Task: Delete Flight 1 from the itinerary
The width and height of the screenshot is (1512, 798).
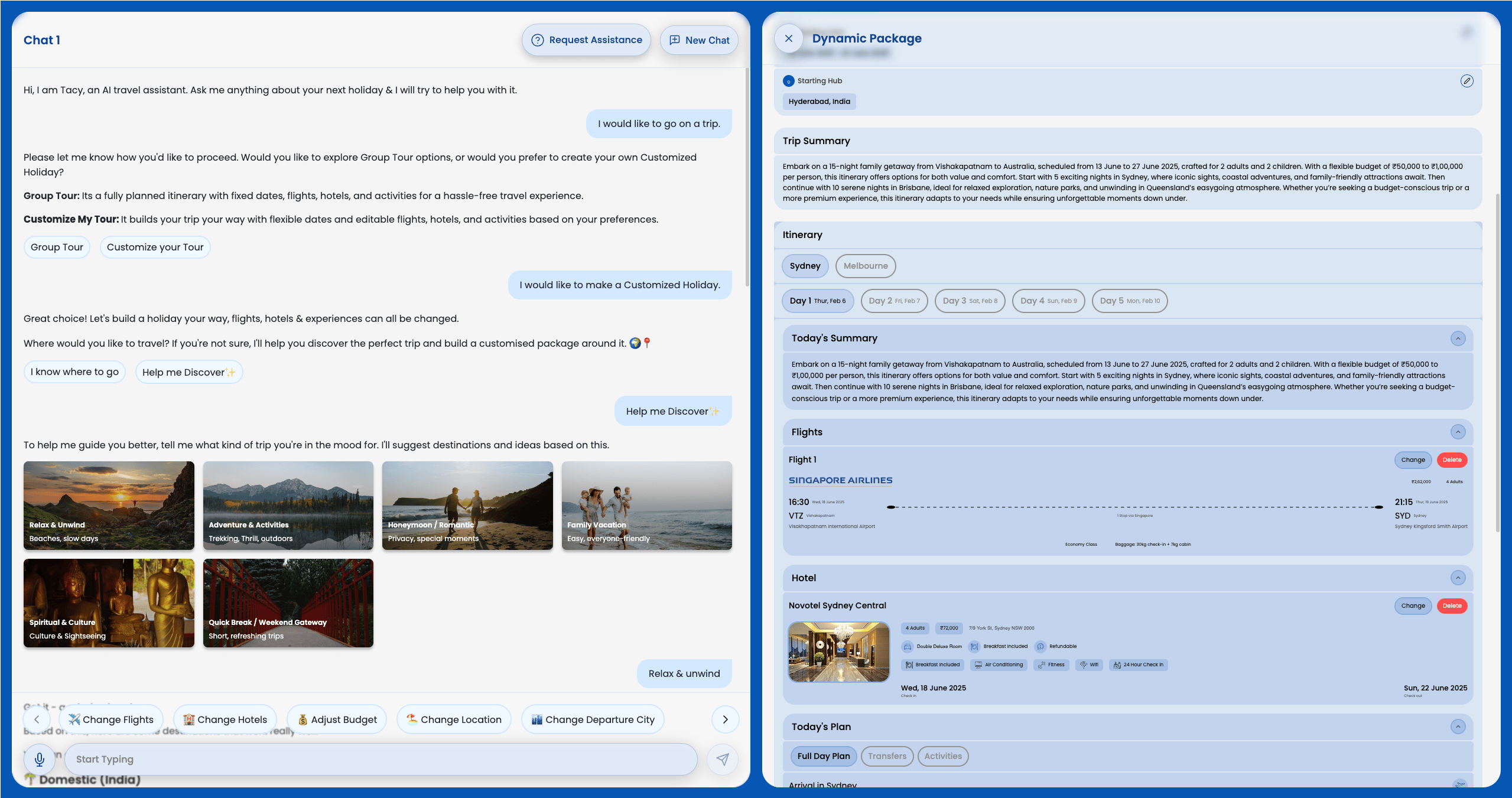Action: coord(1452,460)
